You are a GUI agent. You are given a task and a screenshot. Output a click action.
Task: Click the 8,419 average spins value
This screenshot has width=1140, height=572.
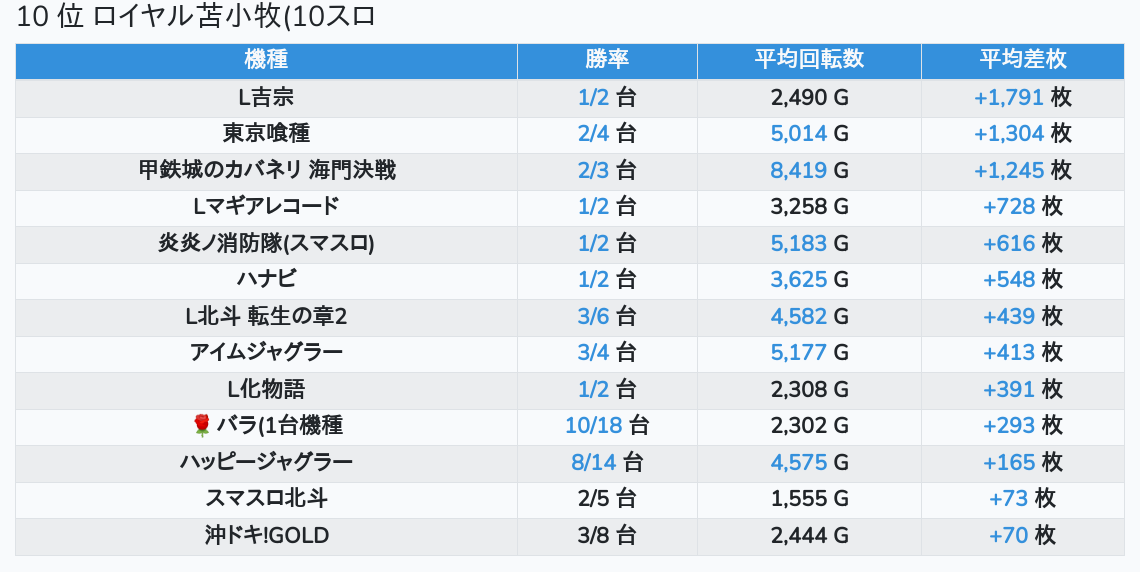[x=798, y=171]
